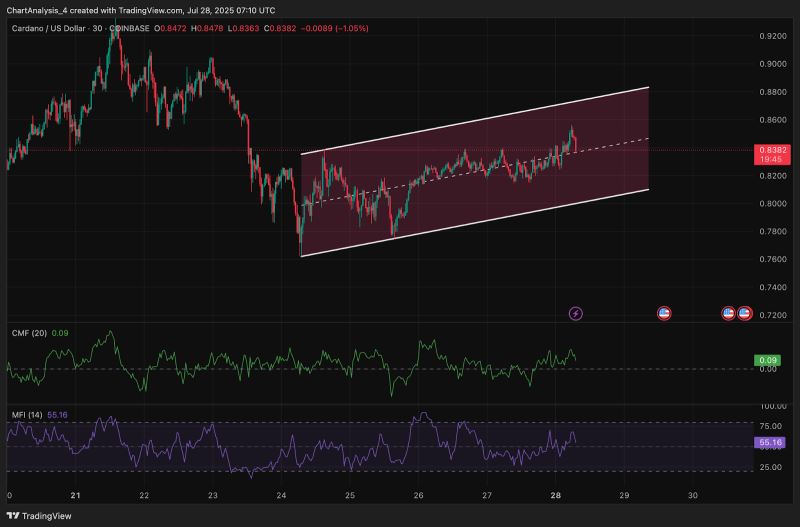The height and width of the screenshot is (527, 800).
Task: Click date 28 on the time axis
Action: [555, 495]
